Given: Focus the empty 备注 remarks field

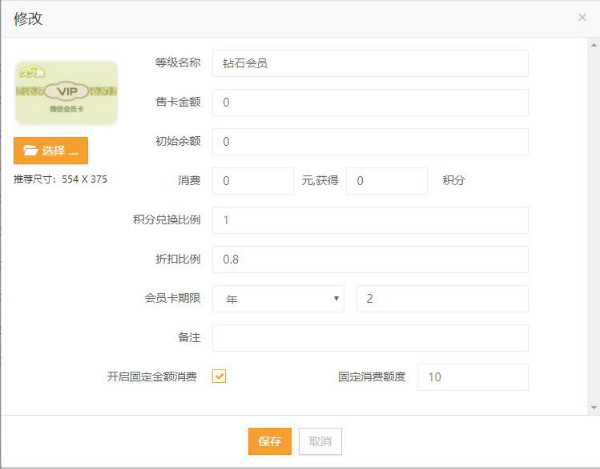Looking at the screenshot, I should (x=370, y=338).
